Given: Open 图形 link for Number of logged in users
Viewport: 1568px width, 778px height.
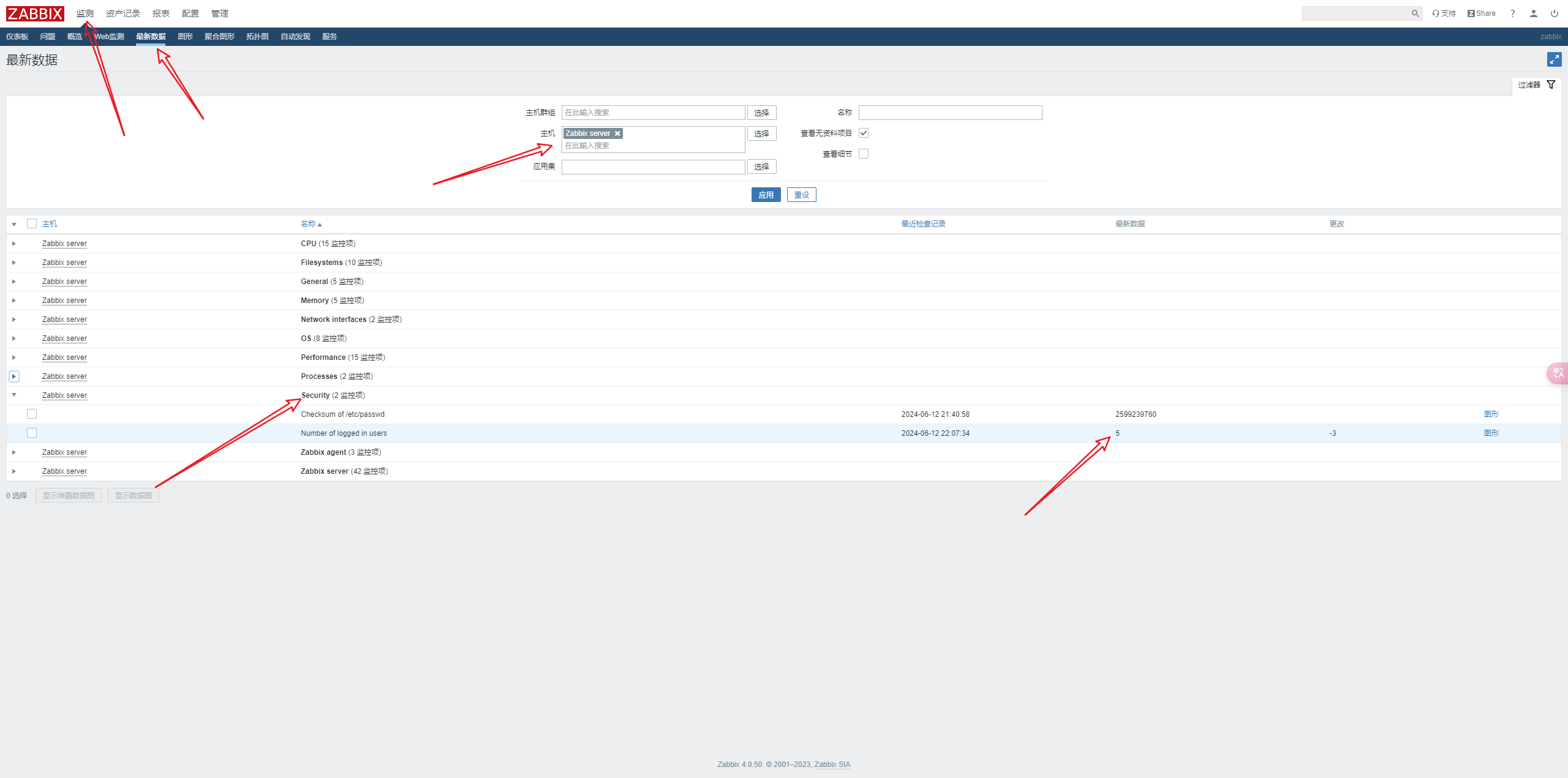Looking at the screenshot, I should click(x=1491, y=433).
